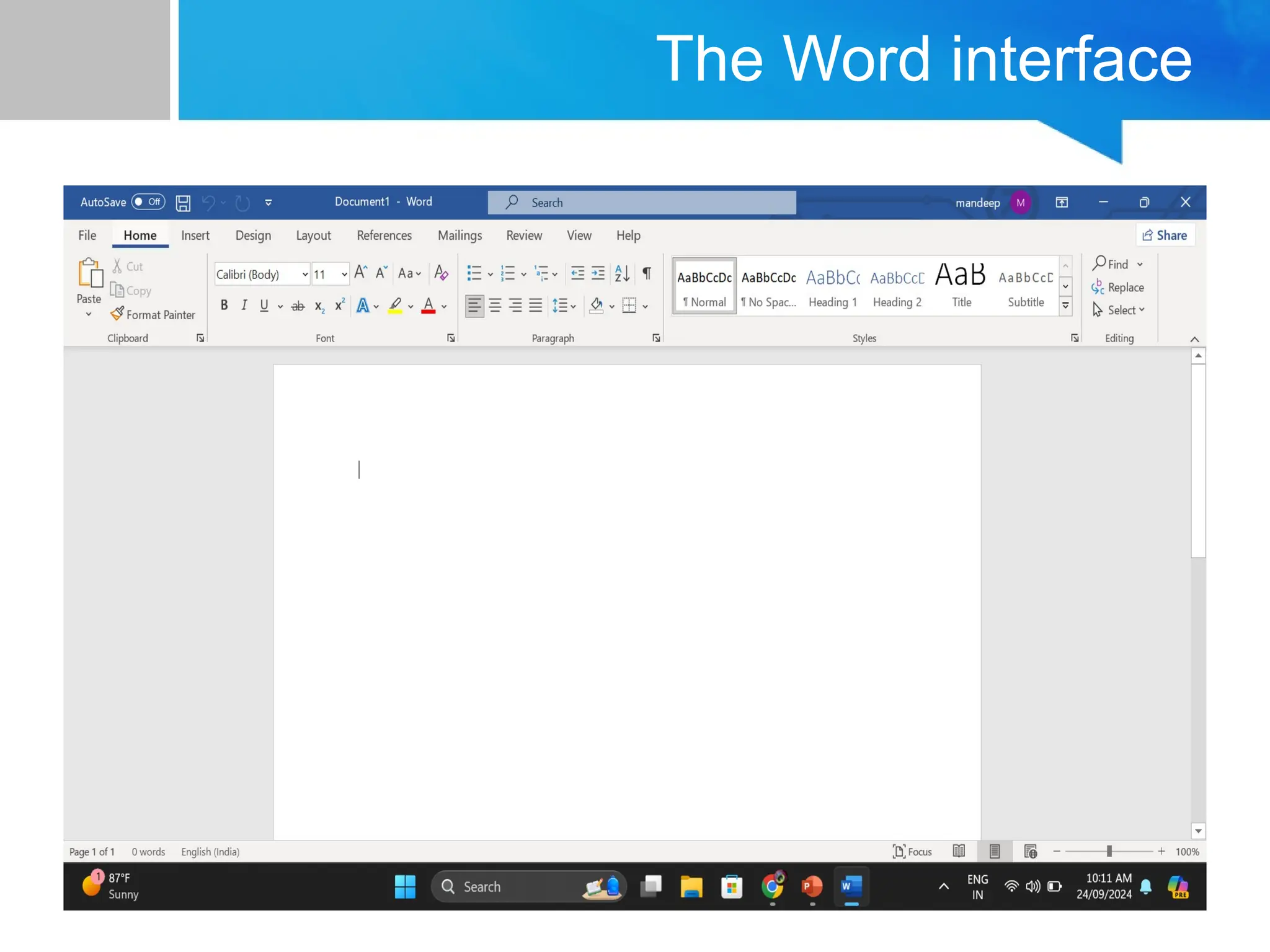Open the Focus mode in status bar
The image size is (1270, 952).
point(912,852)
